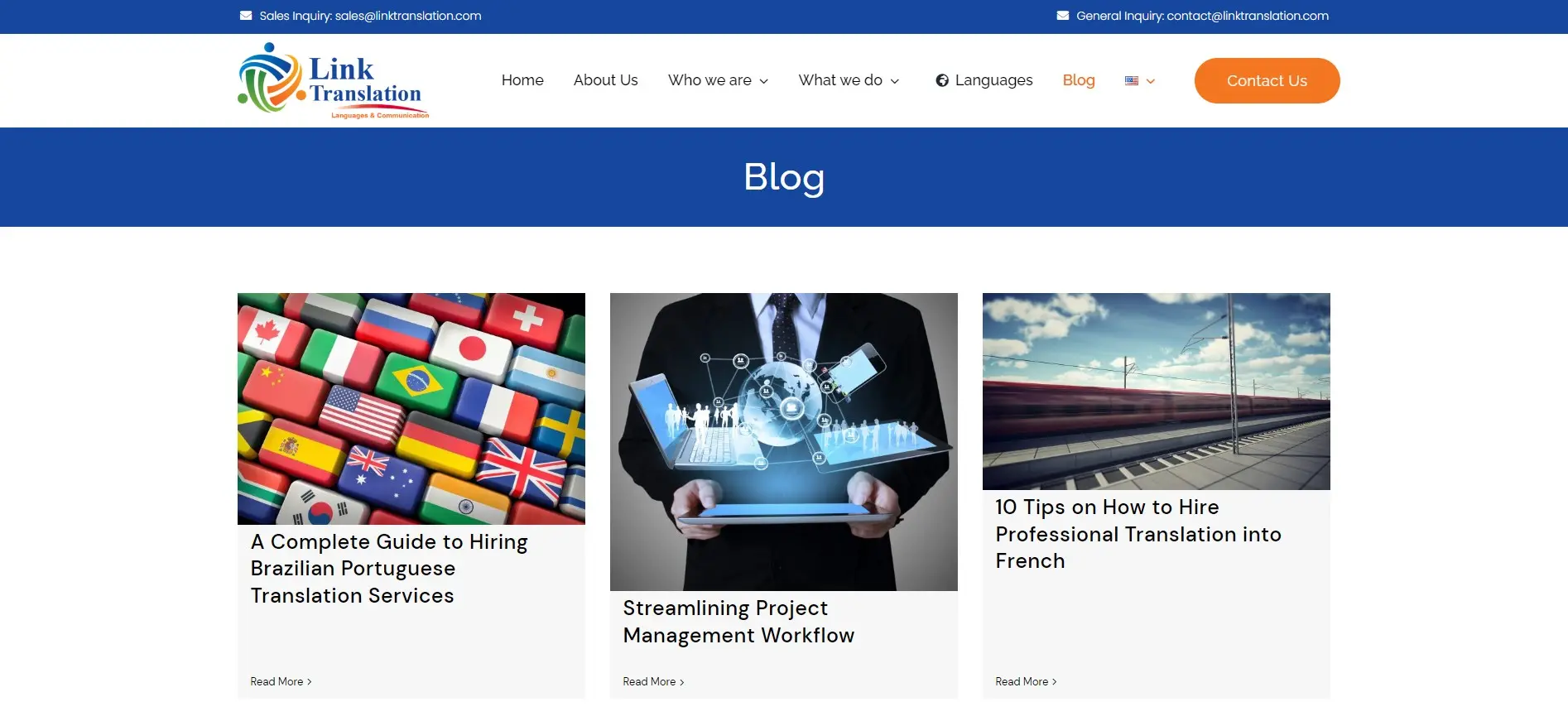Open the train station article image
This screenshot has height=721, width=1568.
pos(1156,391)
